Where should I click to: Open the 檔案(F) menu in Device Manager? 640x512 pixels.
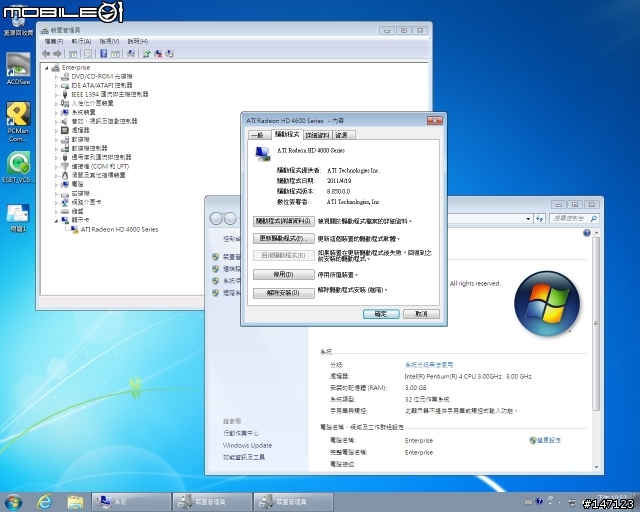53,41
